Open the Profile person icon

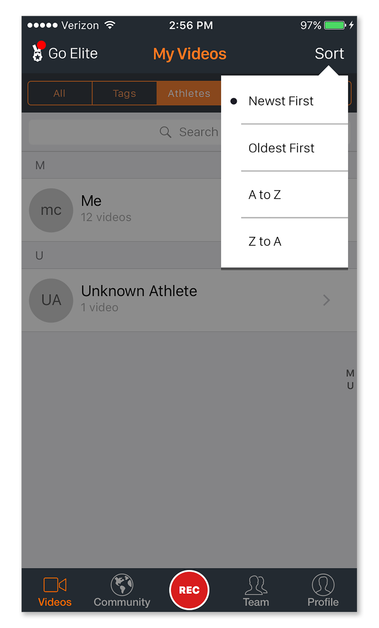(323, 585)
